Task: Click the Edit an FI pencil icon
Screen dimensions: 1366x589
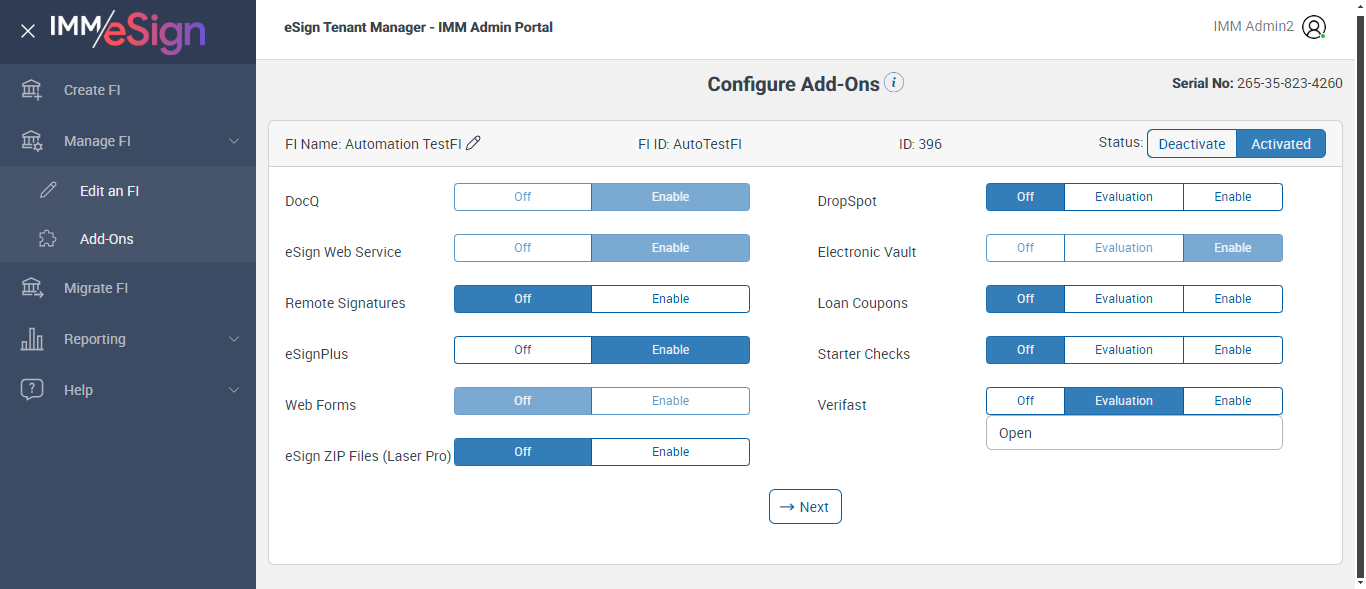Action: pos(48,191)
